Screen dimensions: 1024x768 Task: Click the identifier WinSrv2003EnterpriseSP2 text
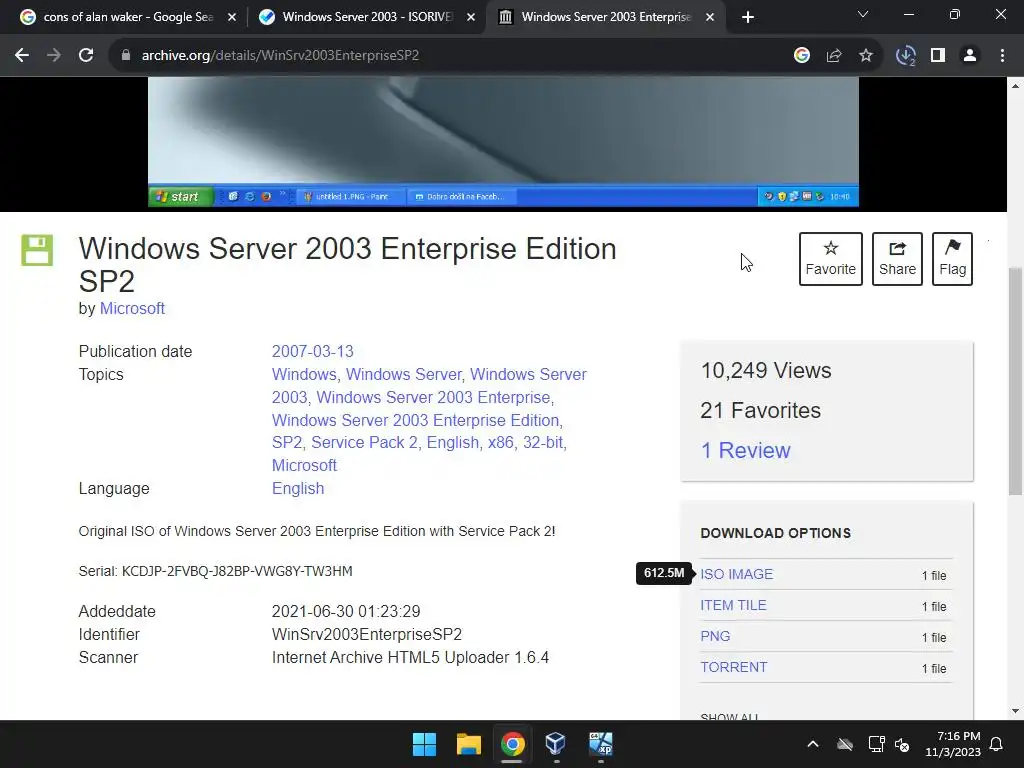coord(367,634)
